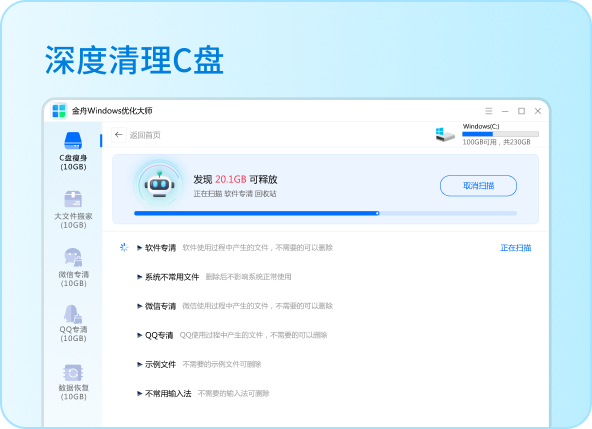Image resolution: width=592 pixels, height=429 pixels.
Task: Select the C盘瘦身 (10GB) label
Action: point(73,162)
